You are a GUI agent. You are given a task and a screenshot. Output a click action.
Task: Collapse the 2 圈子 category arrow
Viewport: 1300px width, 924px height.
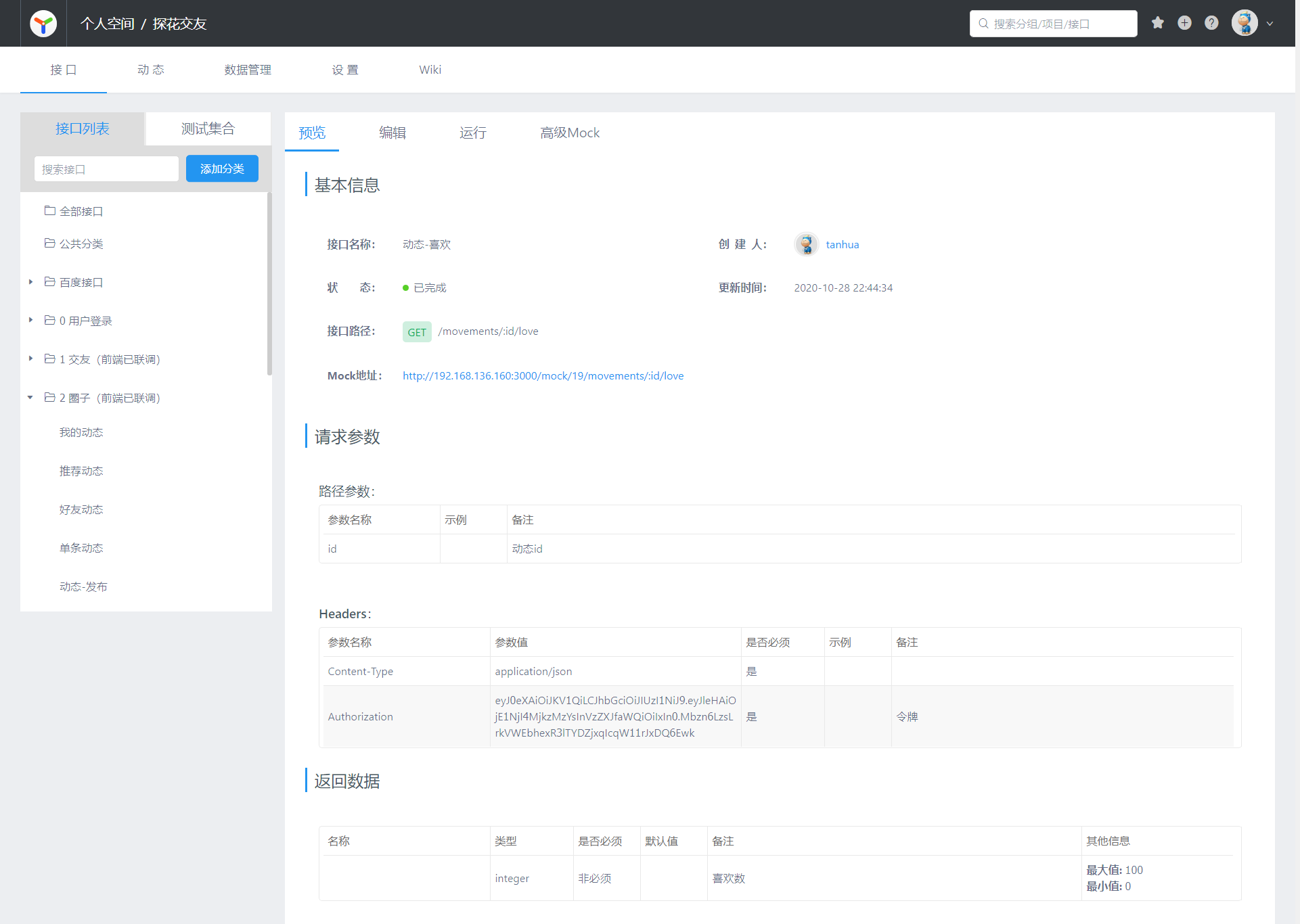pos(30,397)
